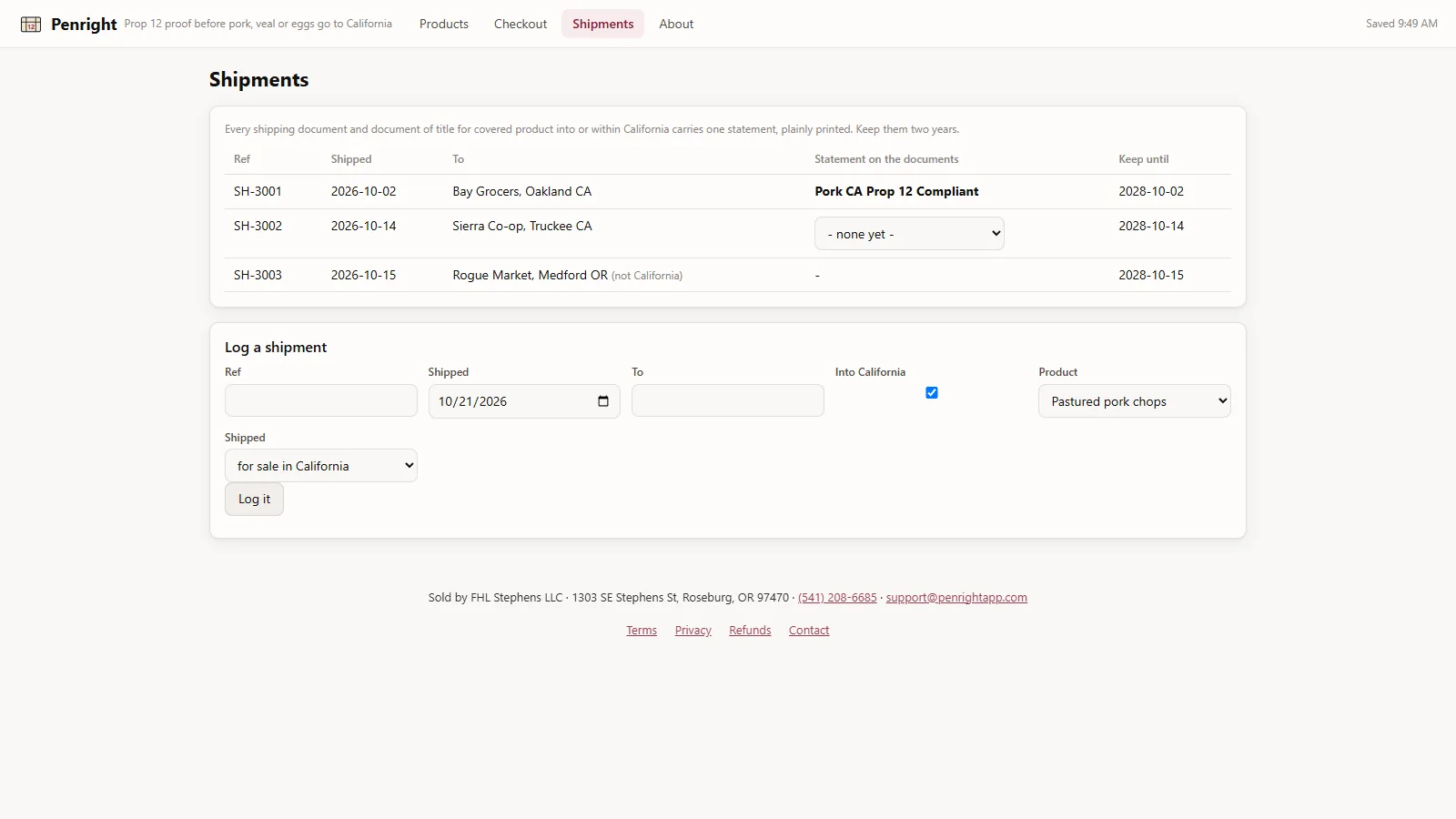Select the Shipments tab
The image size is (1456, 819).
tap(602, 24)
